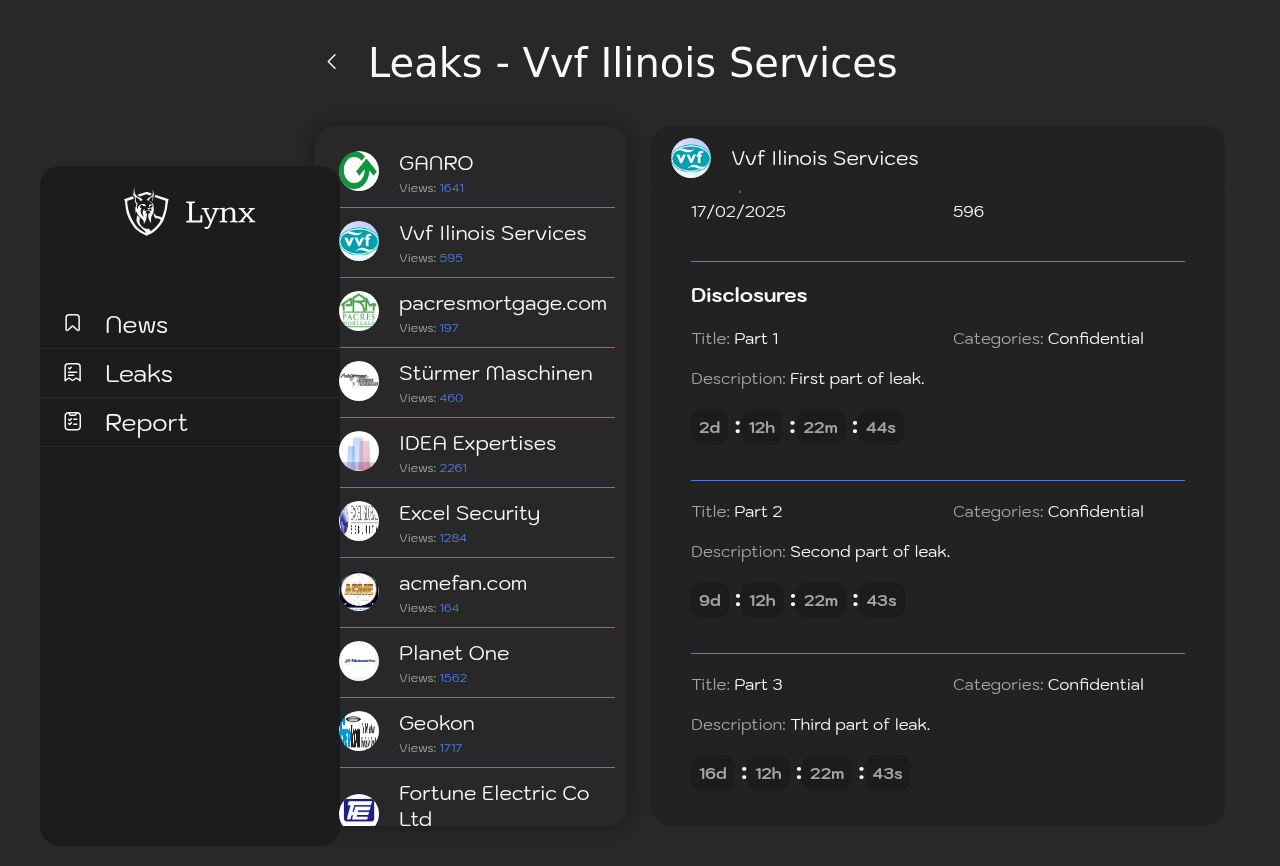The height and width of the screenshot is (866, 1280).
Task: Click the back arrow beside the Leaks title
Action: pyautogui.click(x=332, y=62)
